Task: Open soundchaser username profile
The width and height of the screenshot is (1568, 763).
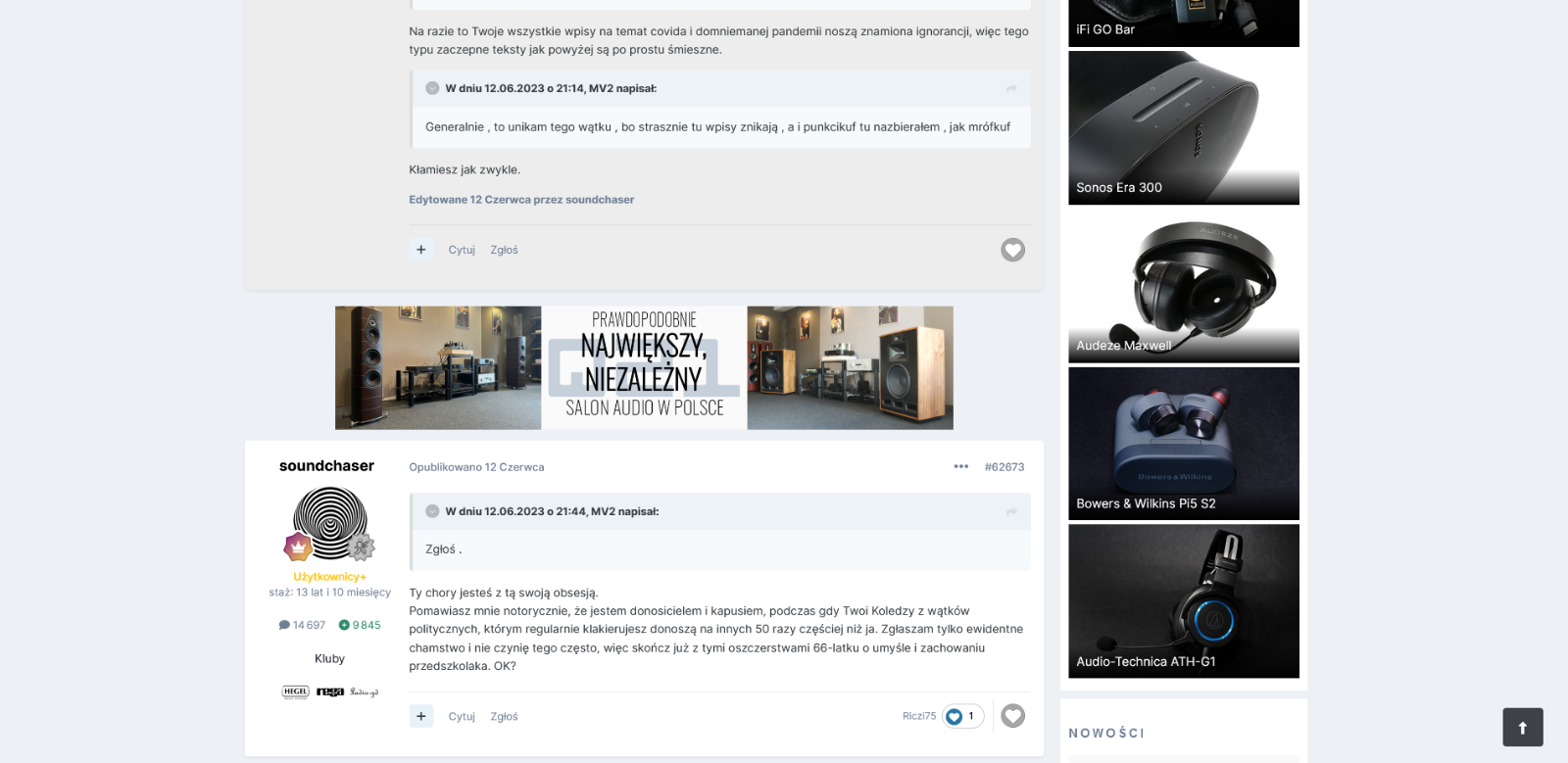Action: coord(326,466)
